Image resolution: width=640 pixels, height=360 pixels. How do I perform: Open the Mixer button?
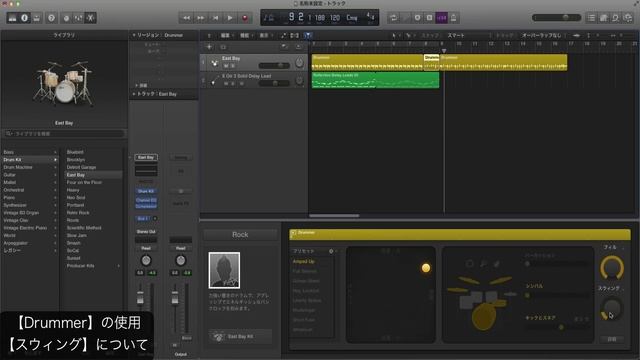[78, 18]
